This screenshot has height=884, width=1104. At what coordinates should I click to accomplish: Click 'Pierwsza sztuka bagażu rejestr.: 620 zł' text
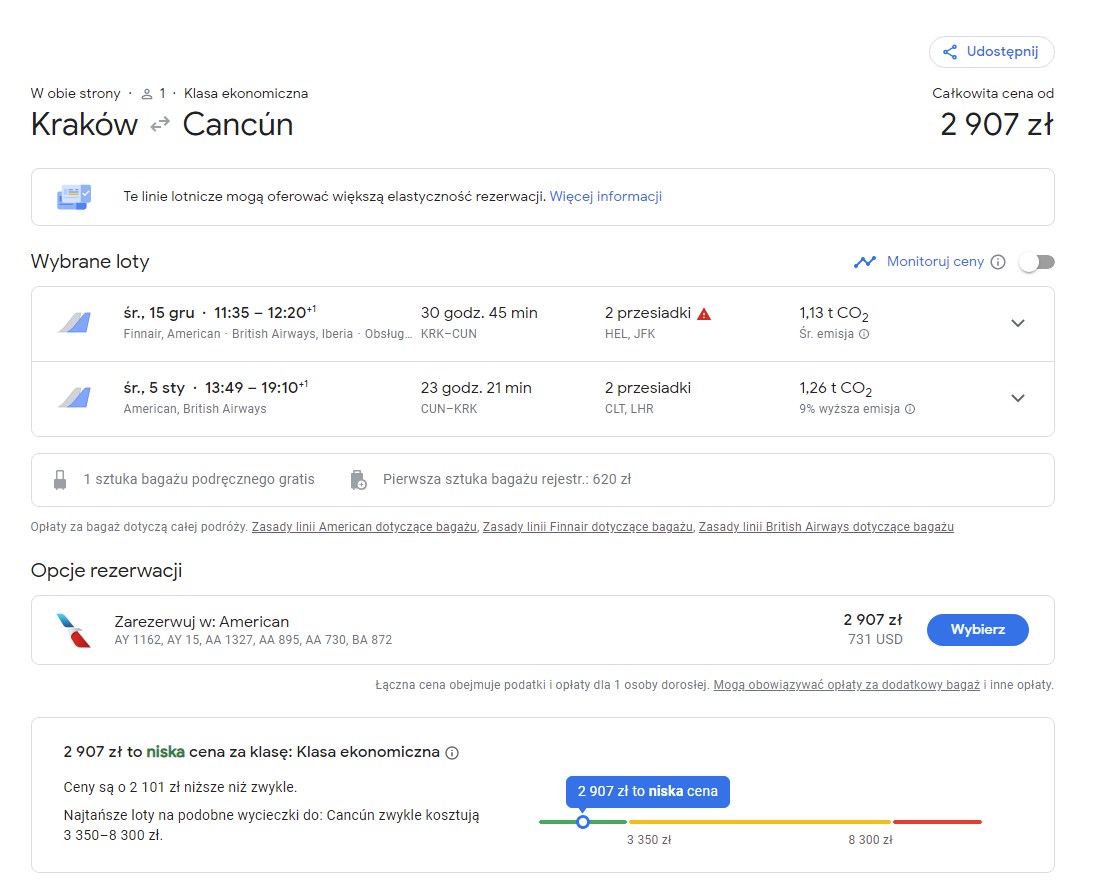507,480
